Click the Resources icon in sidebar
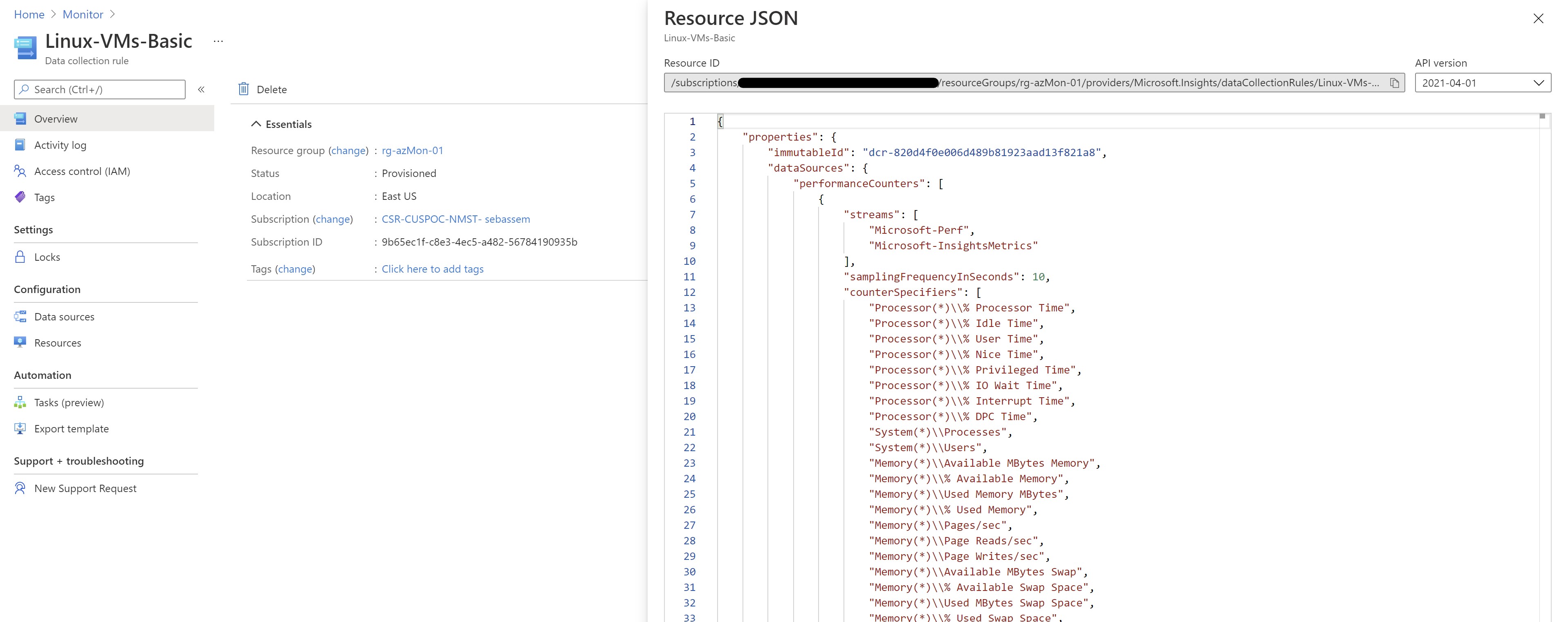This screenshot has height=622, width=1568. point(20,342)
